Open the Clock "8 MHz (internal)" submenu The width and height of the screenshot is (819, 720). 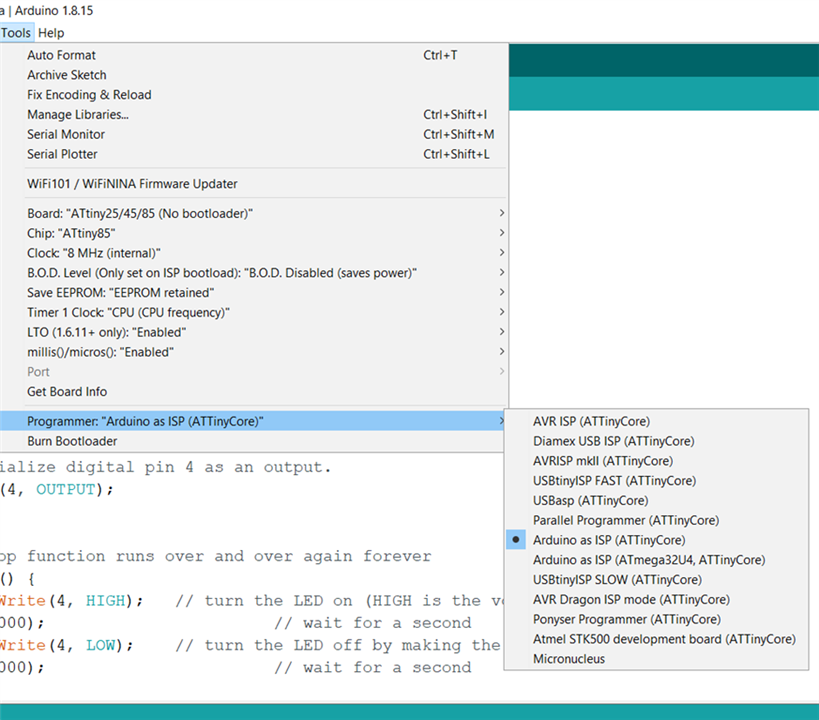pyautogui.click(x=93, y=253)
